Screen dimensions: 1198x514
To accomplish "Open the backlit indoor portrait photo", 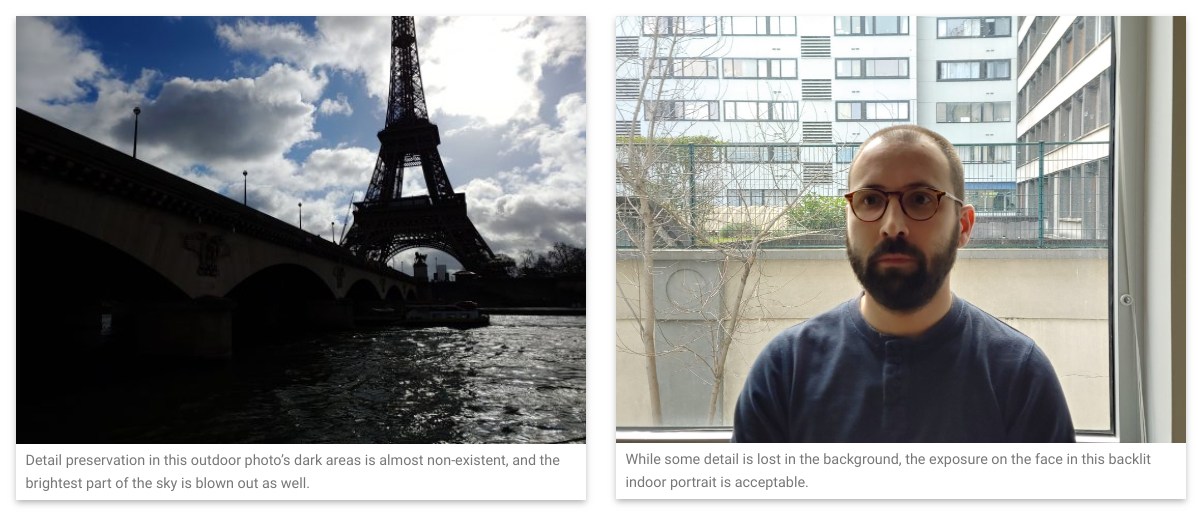I will (x=901, y=229).
